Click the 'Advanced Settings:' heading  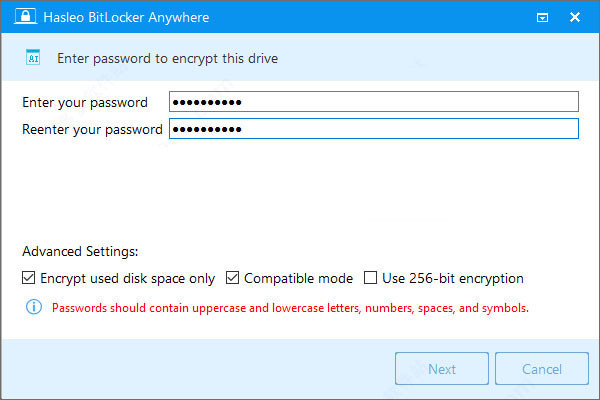tap(80, 252)
